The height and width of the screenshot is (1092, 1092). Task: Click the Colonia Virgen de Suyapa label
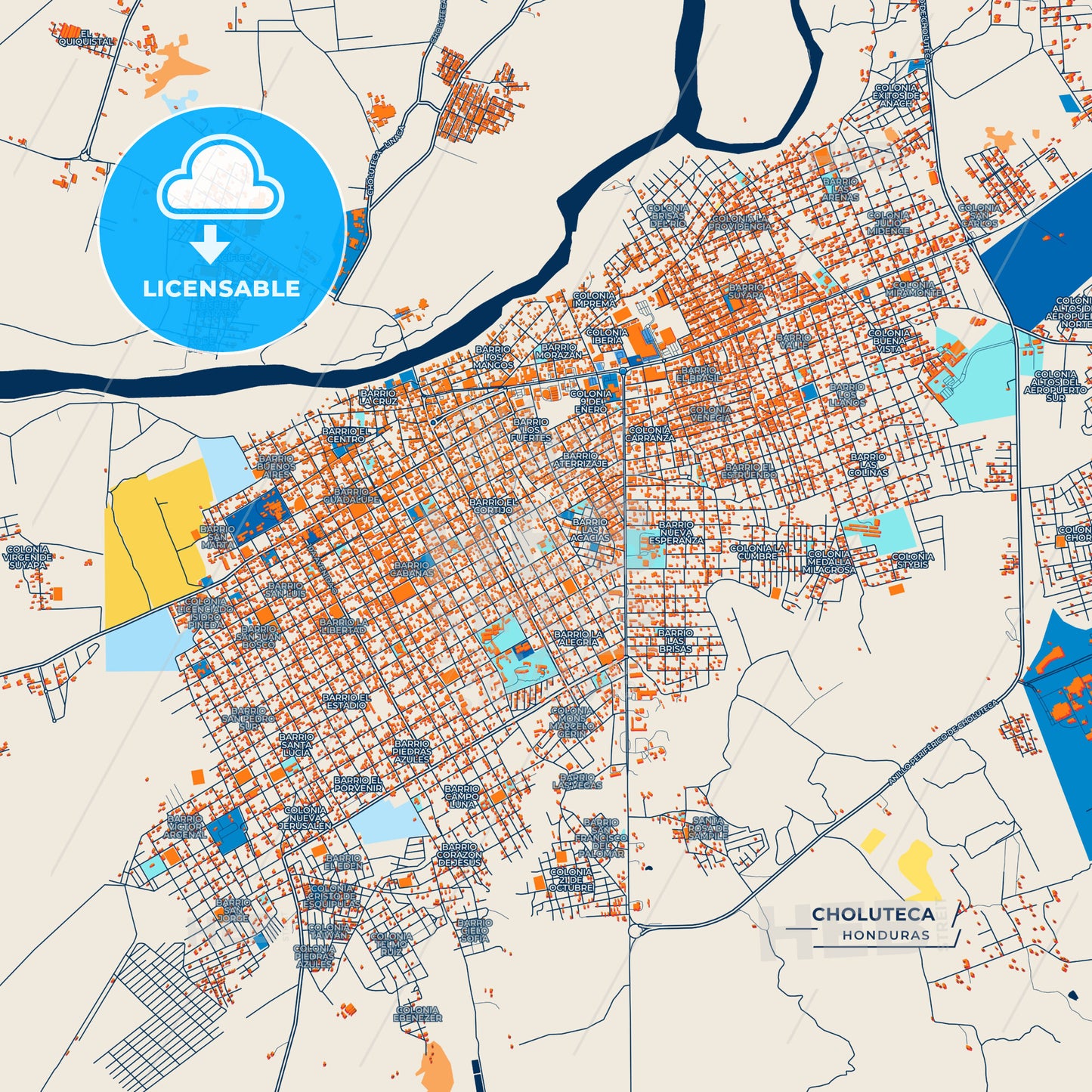pos(28,557)
